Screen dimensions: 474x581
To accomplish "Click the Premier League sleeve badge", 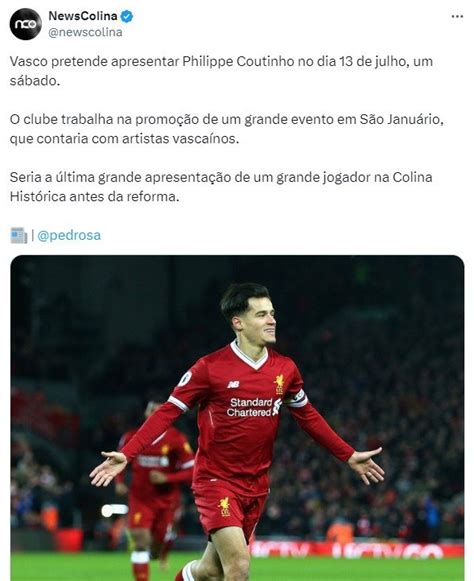I will coord(184,379).
